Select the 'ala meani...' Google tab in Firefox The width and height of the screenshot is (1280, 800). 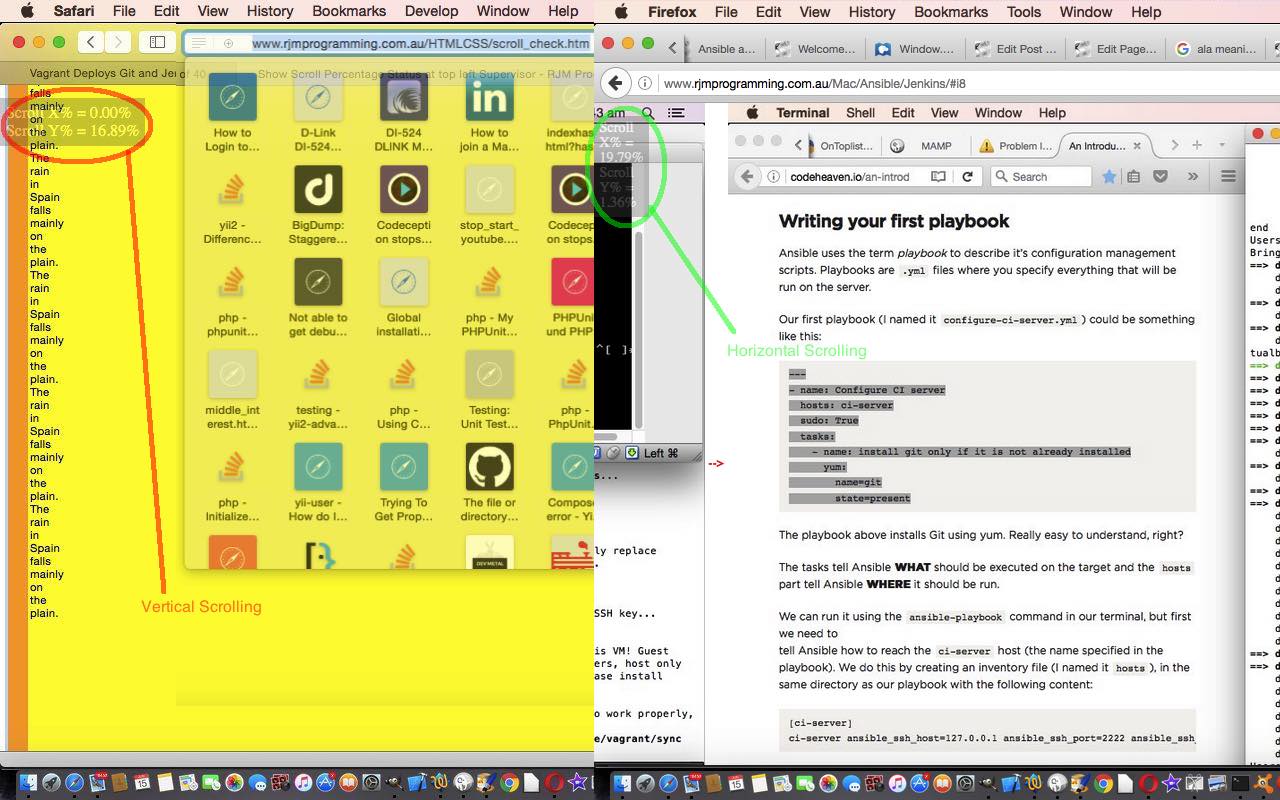(1215, 48)
